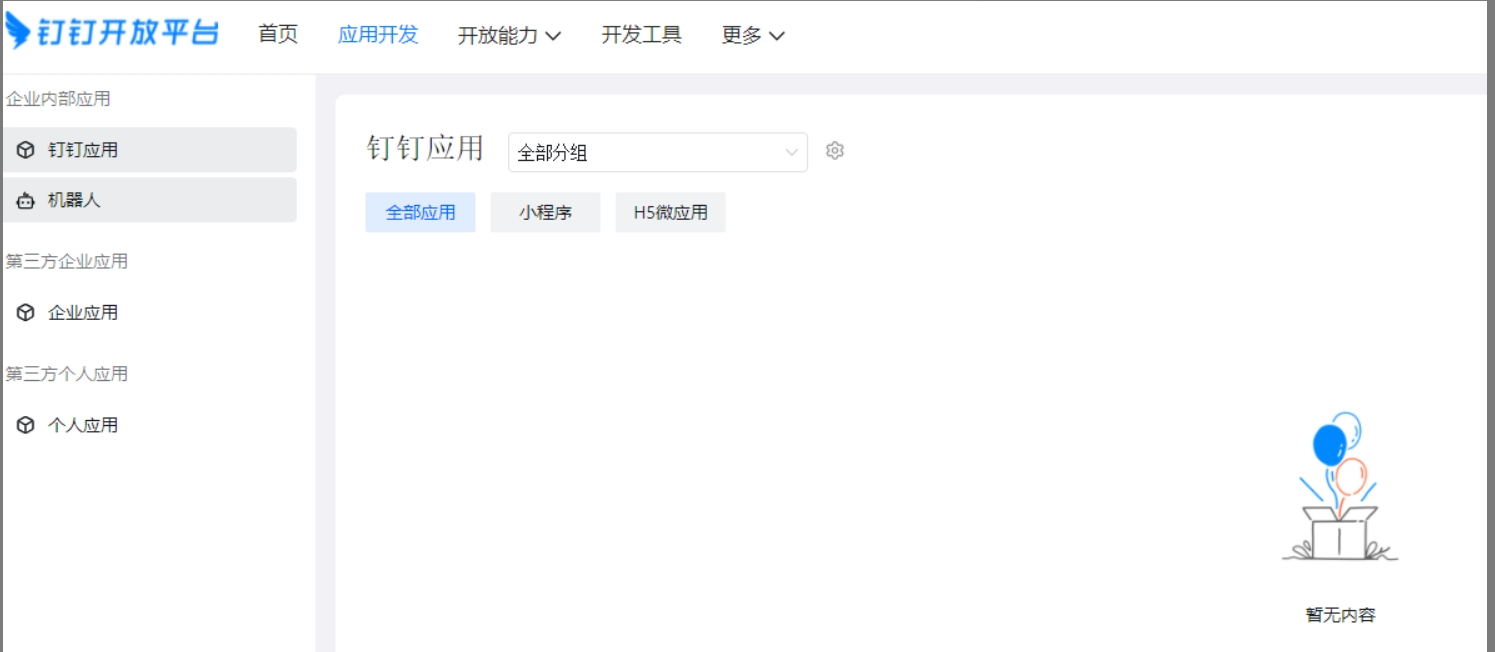Select the 小程序 filter tab
Image resolution: width=1495 pixels, height=652 pixels.
545,212
